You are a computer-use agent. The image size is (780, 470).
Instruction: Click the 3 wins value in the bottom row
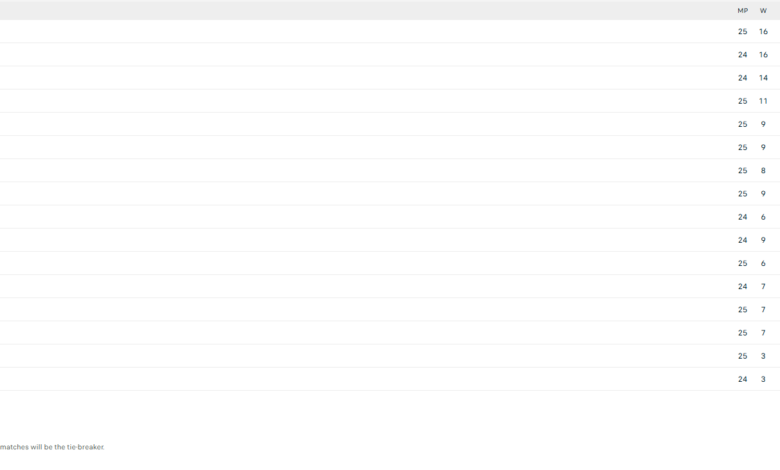point(763,379)
